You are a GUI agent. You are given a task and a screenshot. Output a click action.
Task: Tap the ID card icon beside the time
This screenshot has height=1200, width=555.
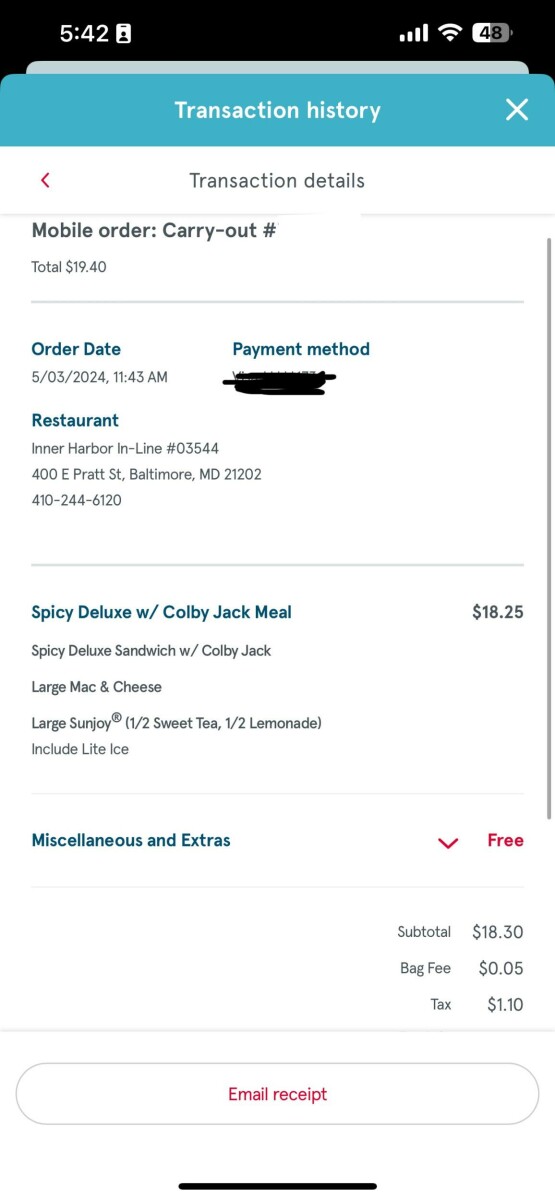click(x=123, y=34)
